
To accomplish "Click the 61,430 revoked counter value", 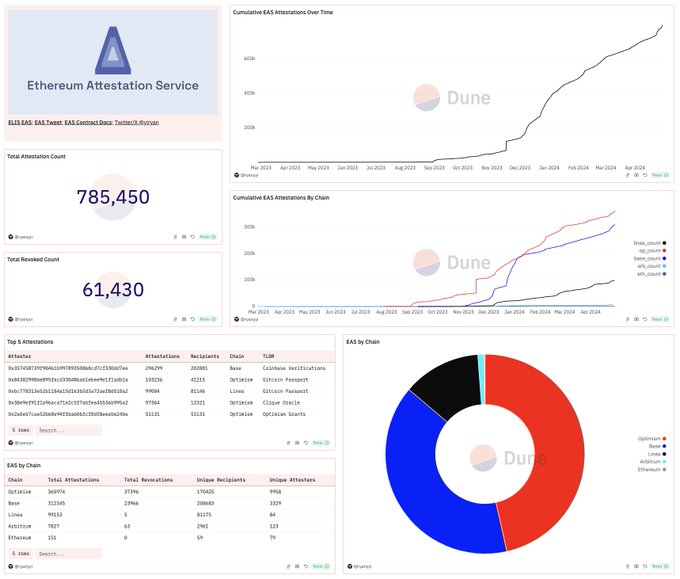I will click(113, 290).
